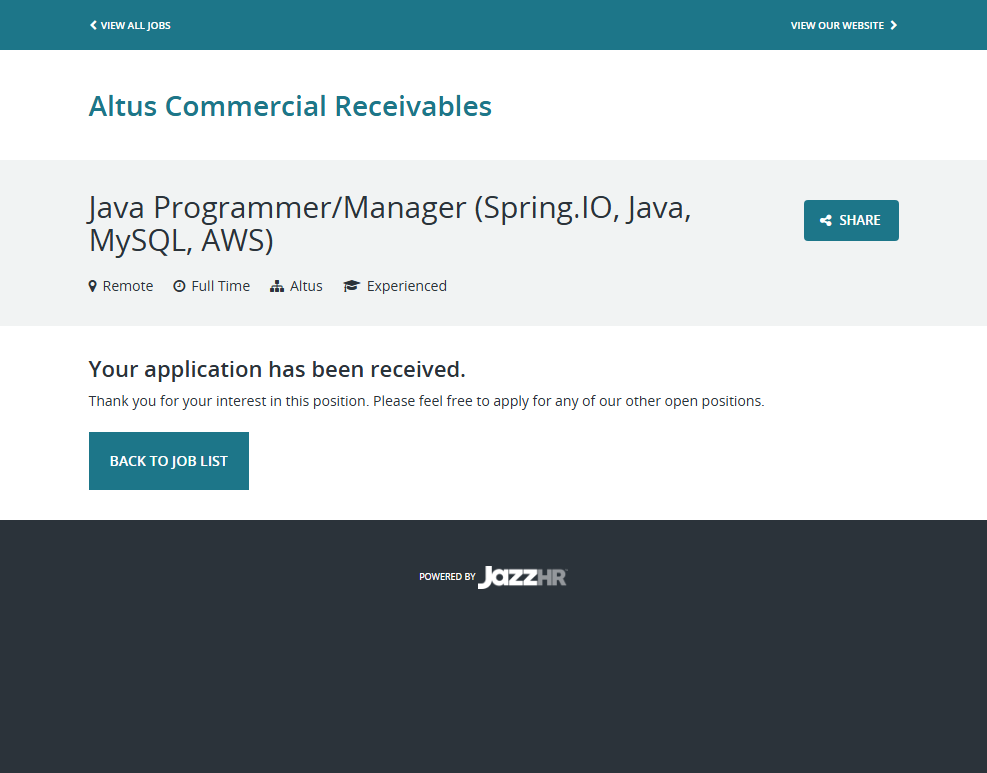Click the Remote location label
The width and height of the screenshot is (987, 773).
[128, 286]
